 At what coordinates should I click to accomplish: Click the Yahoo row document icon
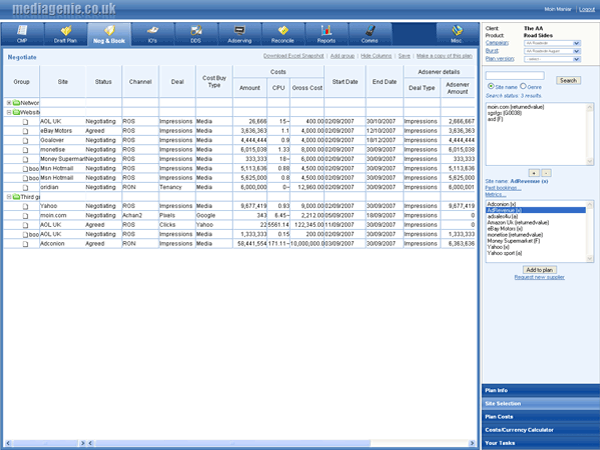click(25, 206)
